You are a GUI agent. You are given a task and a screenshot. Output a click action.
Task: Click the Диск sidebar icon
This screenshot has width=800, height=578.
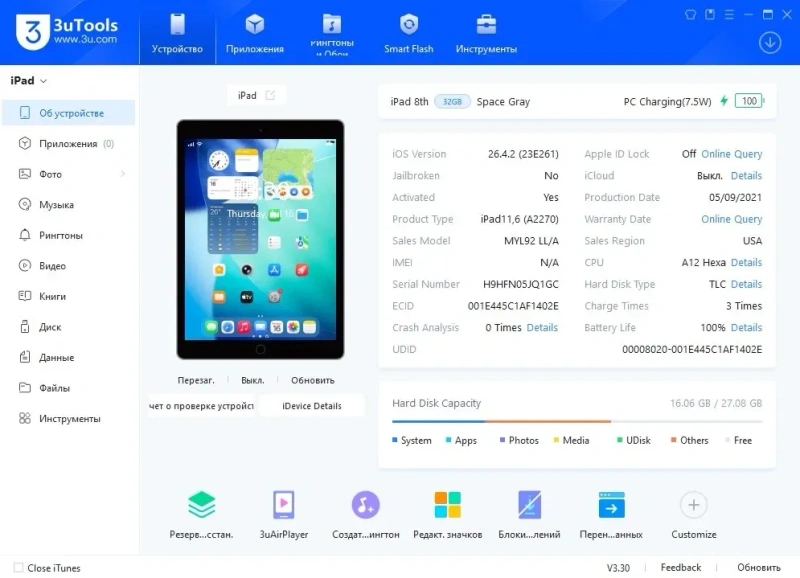tap(24, 326)
